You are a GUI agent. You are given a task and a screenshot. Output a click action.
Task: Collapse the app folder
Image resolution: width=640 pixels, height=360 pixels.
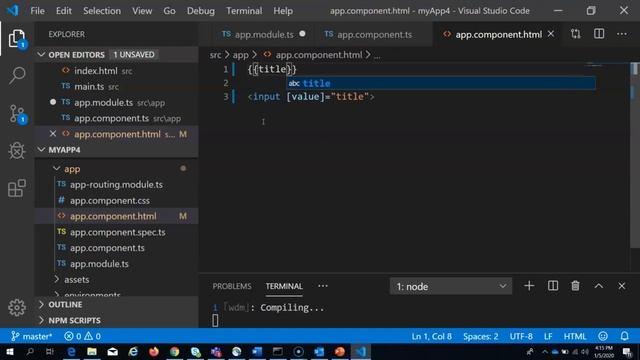click(56, 169)
